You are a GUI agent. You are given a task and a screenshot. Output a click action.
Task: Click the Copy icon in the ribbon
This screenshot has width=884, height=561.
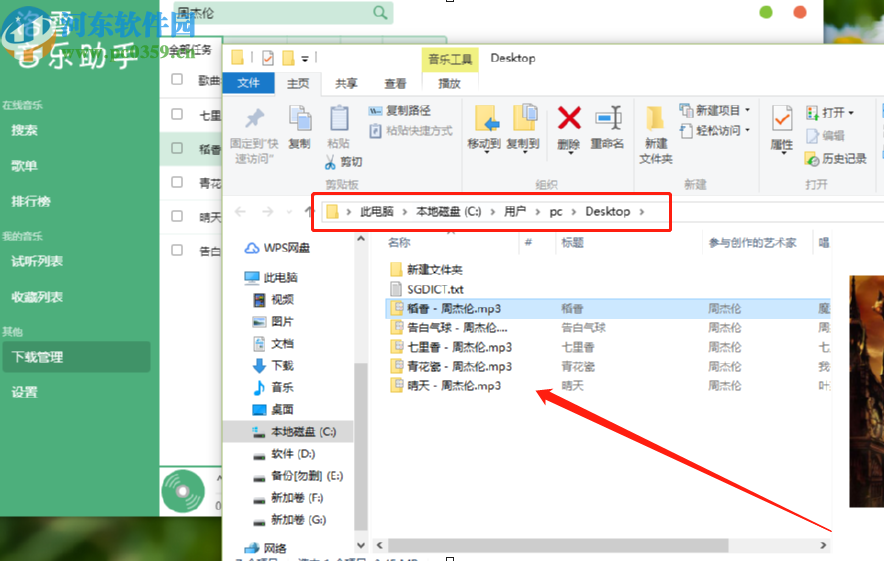coord(300,118)
